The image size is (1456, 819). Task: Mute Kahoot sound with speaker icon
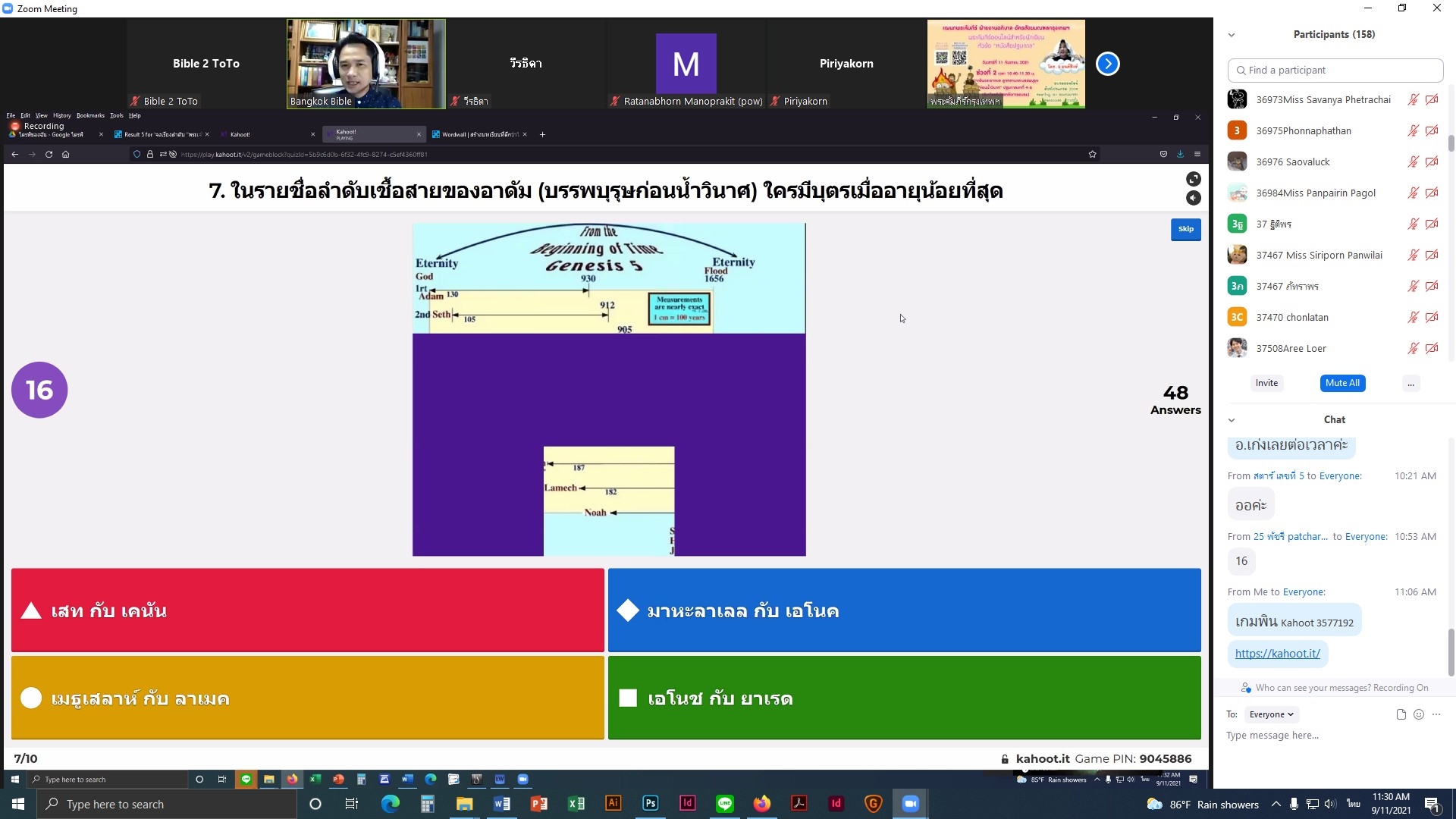1193,198
